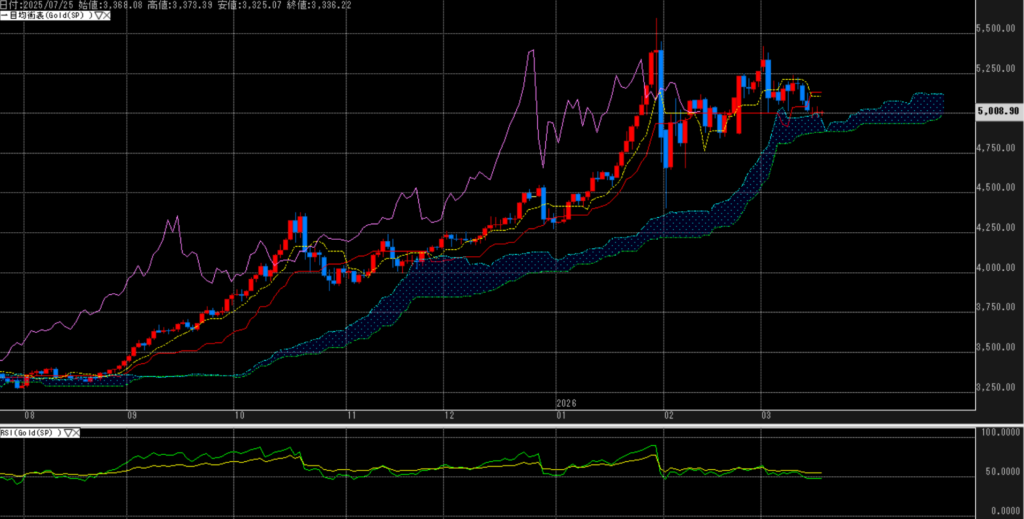Select the current price tag 5,008.90
Image resolution: width=1024 pixels, height=519 pixels.
coord(998,112)
